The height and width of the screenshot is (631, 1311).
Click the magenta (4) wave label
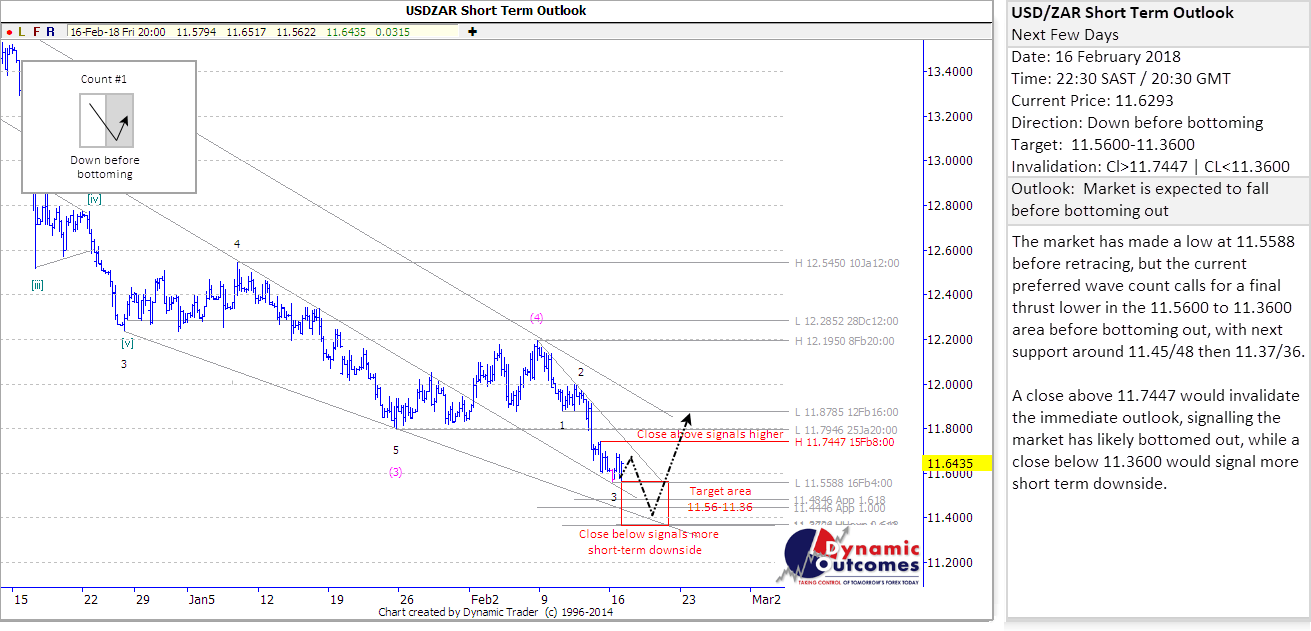click(537, 318)
